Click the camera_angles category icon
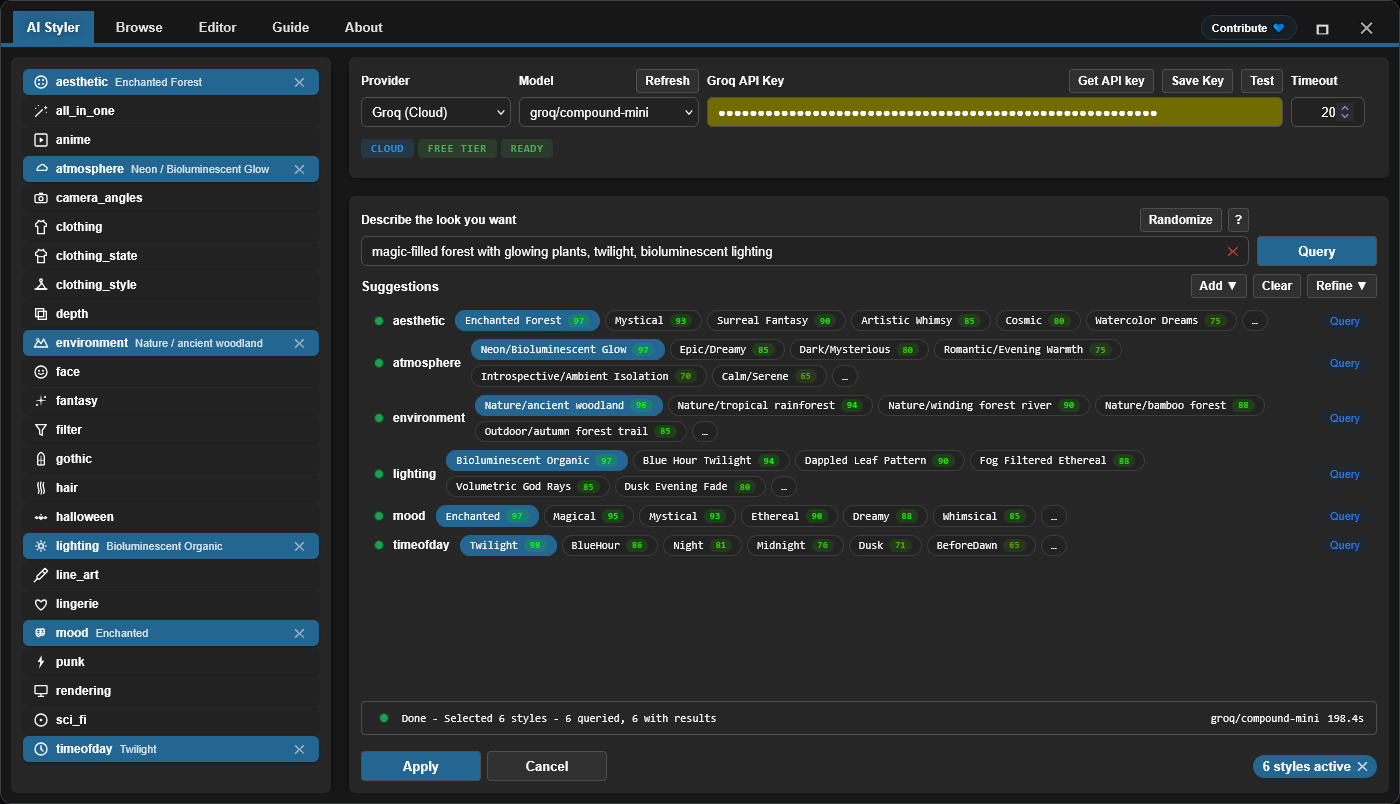This screenshot has height=804, width=1400. point(41,198)
